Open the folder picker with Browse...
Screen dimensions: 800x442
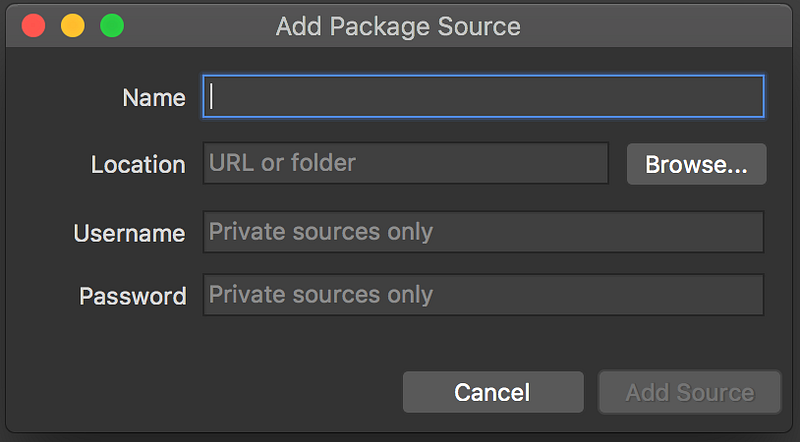pyautogui.click(x=696, y=165)
